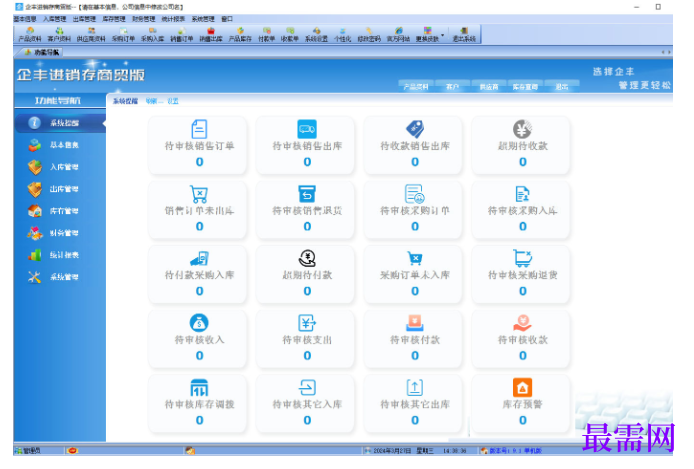
Task: Click the 客户 banner button
Action: pos(452,87)
